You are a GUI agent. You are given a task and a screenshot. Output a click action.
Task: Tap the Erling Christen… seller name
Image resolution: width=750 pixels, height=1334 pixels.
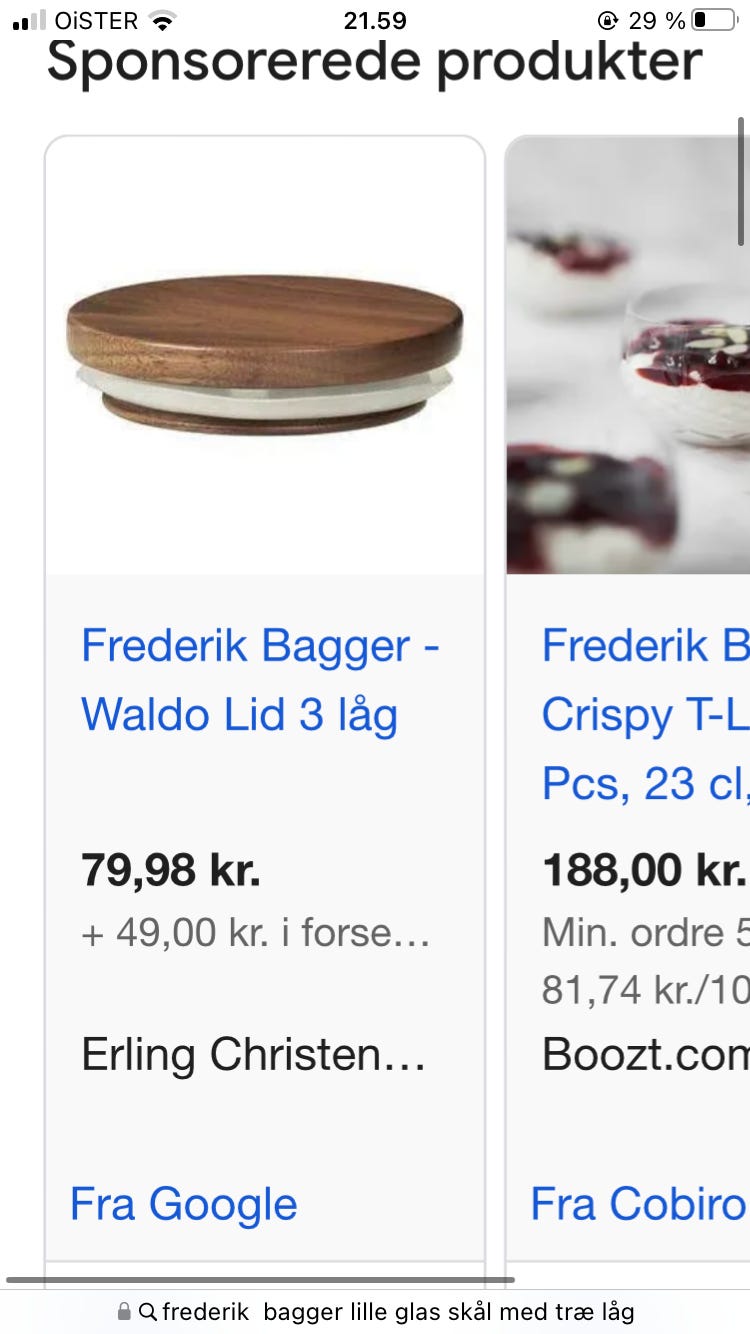click(x=254, y=1055)
